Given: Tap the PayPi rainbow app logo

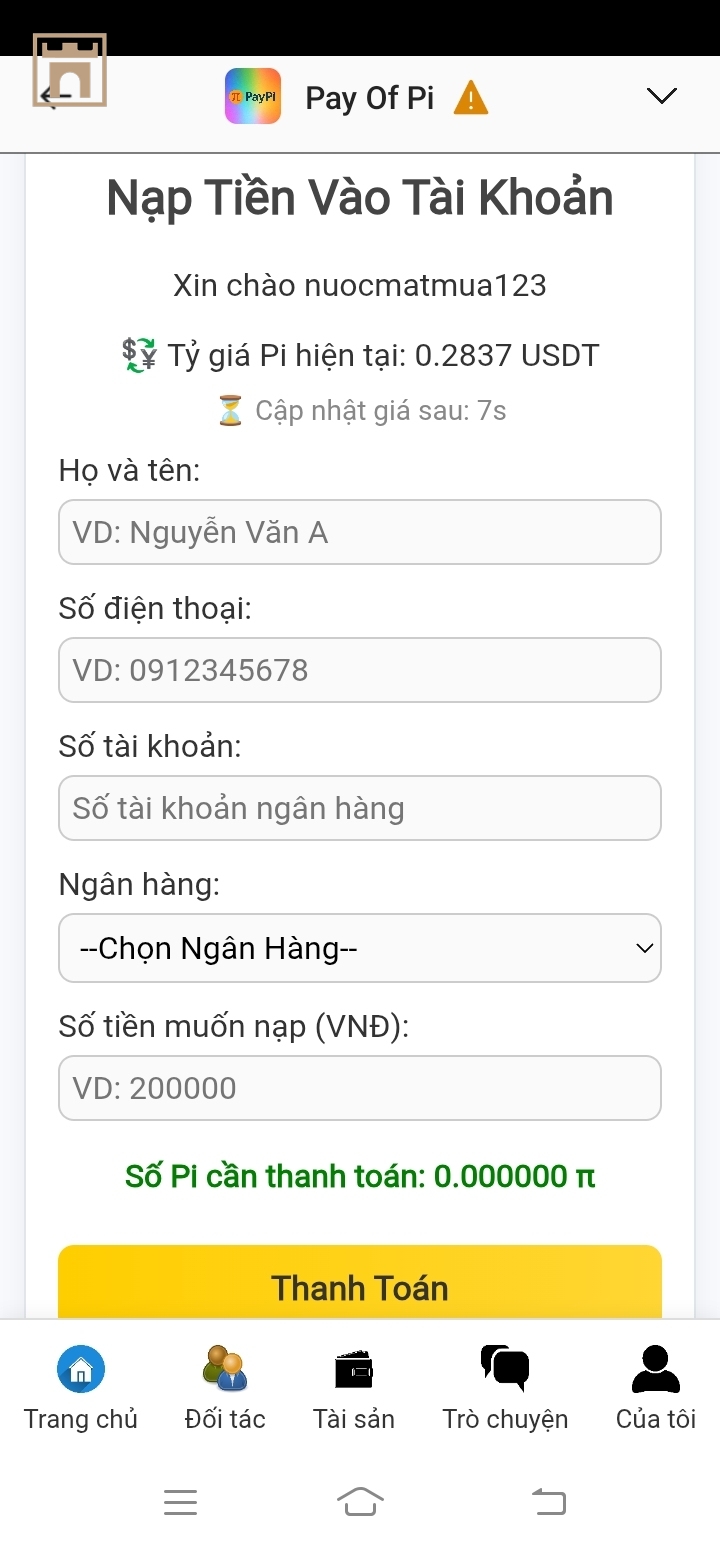Looking at the screenshot, I should click(x=253, y=97).
